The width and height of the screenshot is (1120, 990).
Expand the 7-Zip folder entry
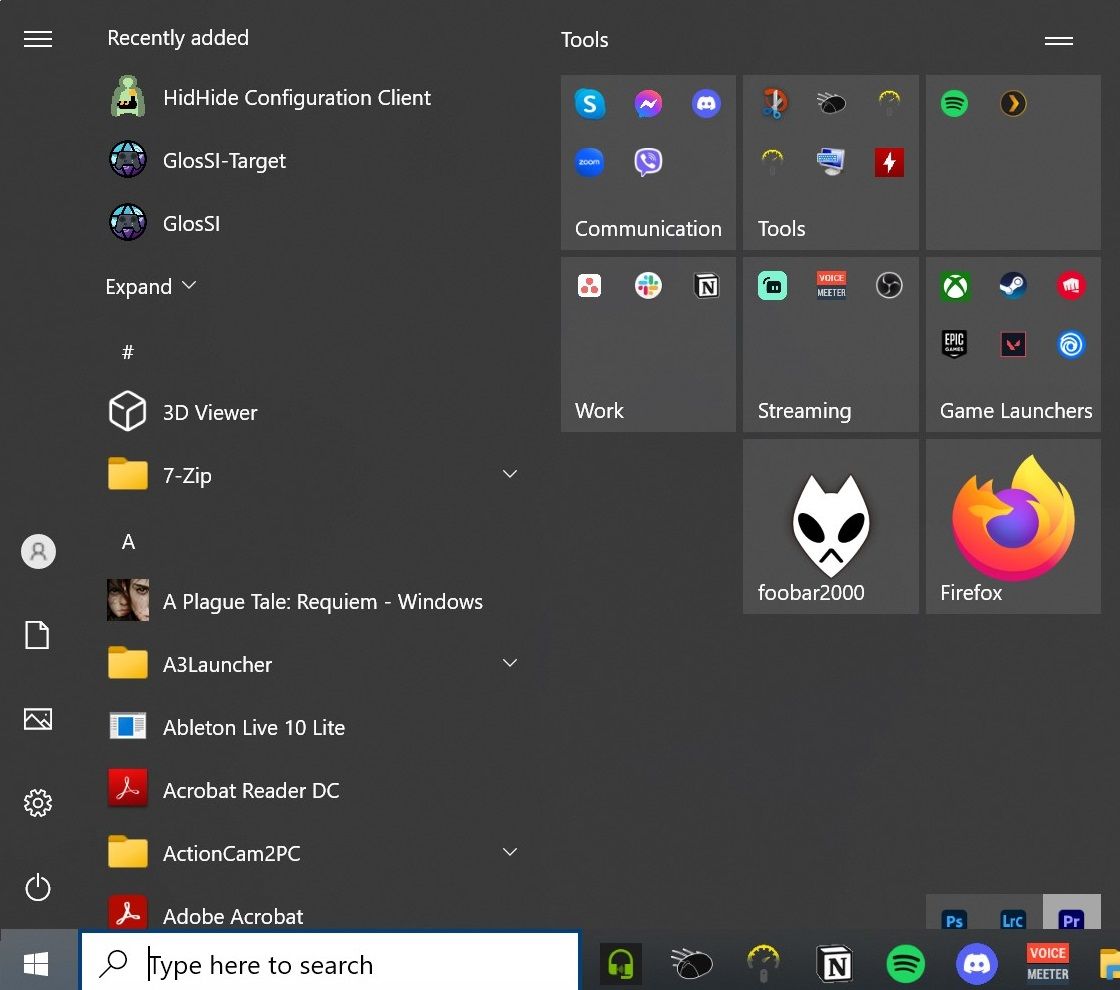510,474
